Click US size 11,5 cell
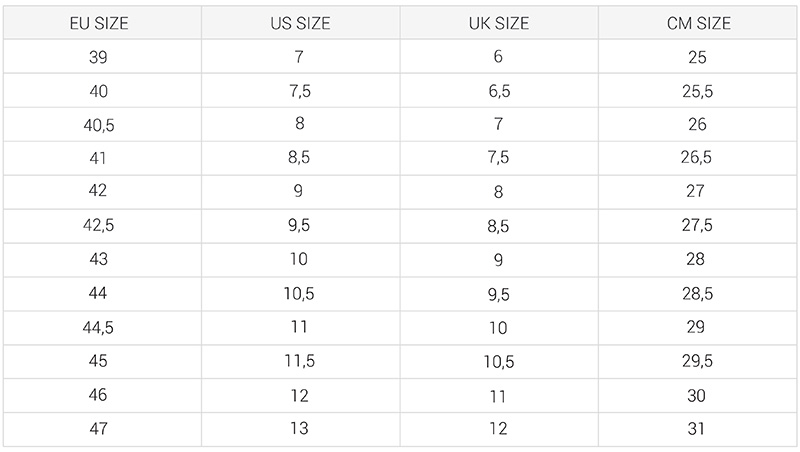800x452 pixels. pos(301,361)
